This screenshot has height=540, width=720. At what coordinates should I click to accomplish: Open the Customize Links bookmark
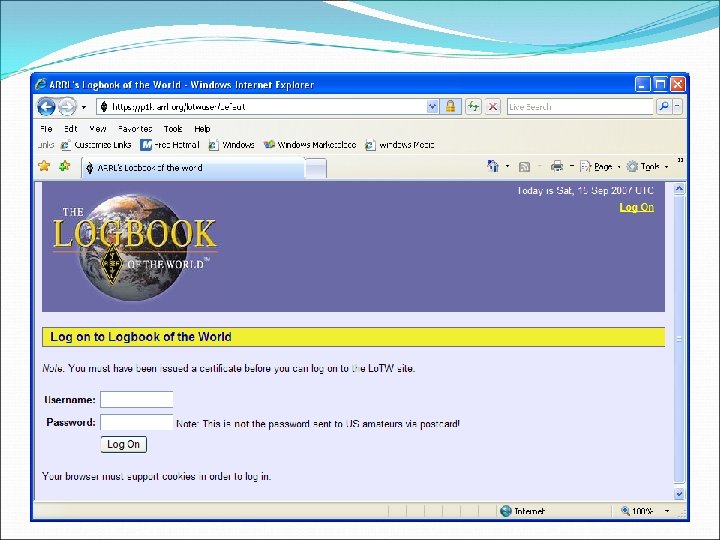click(96, 145)
